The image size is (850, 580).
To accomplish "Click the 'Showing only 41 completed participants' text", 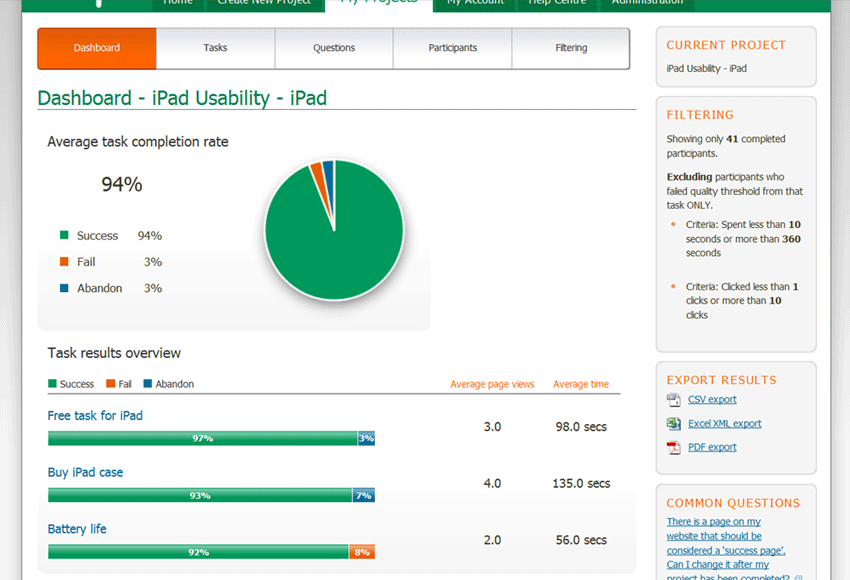I will point(726,146).
